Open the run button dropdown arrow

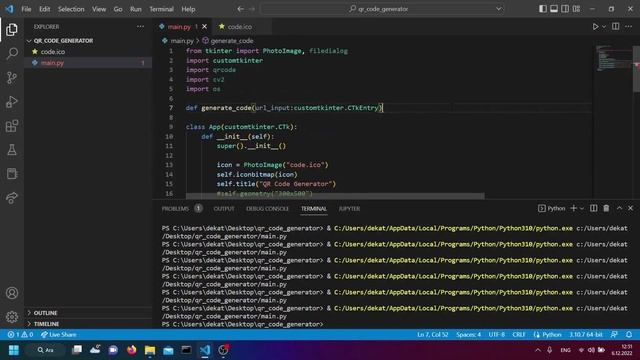[604, 27]
